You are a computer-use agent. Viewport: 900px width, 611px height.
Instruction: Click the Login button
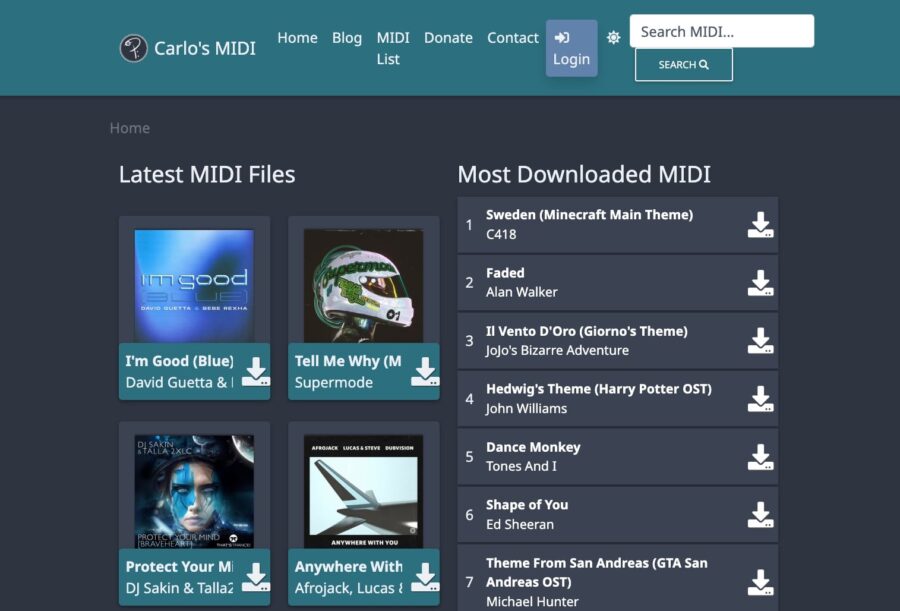[x=570, y=47]
